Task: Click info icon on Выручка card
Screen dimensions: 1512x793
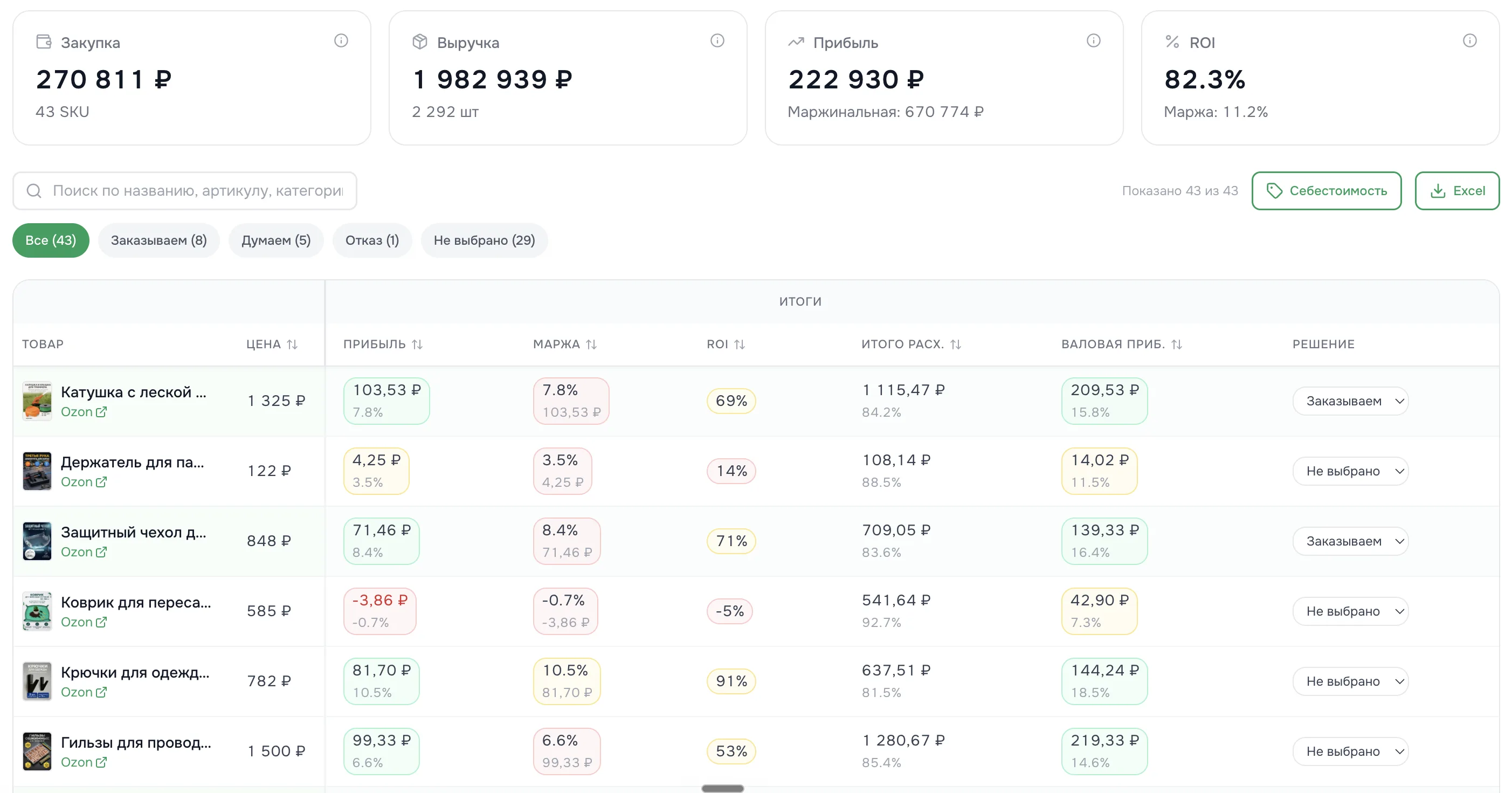Action: [x=717, y=40]
